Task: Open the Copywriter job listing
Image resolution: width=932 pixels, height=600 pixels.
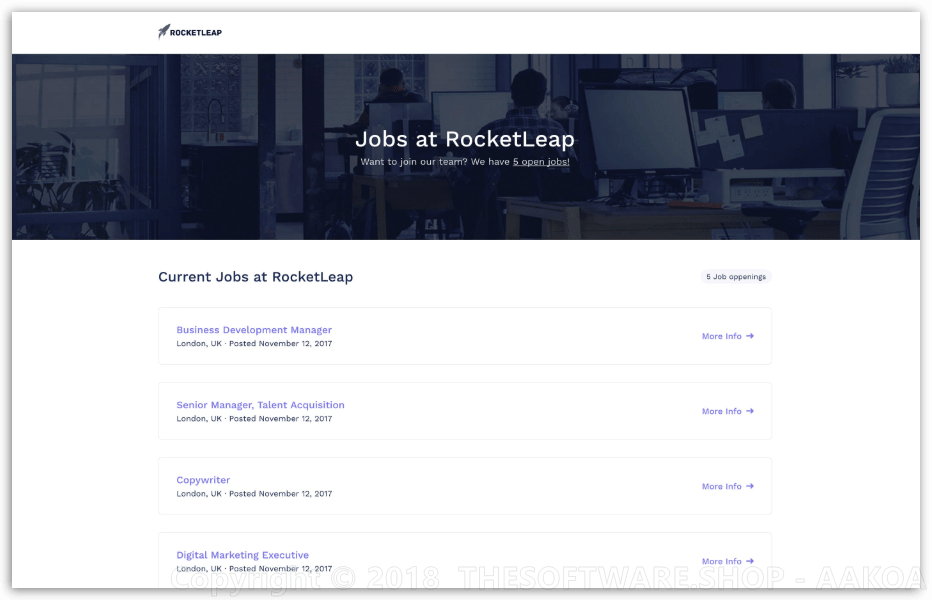Action: (x=203, y=479)
